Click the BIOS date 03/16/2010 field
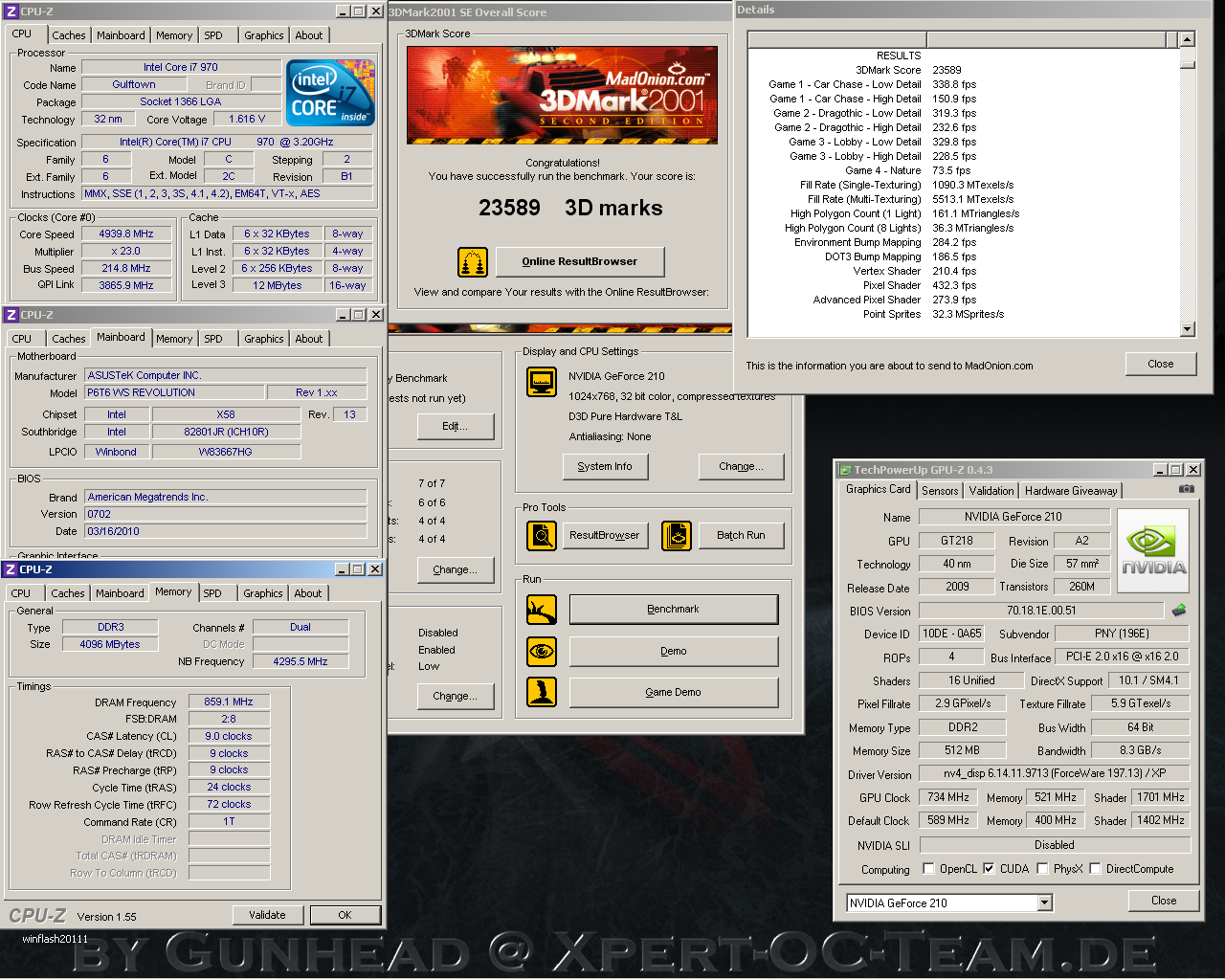This screenshot has width=1225, height=980. 226,531
